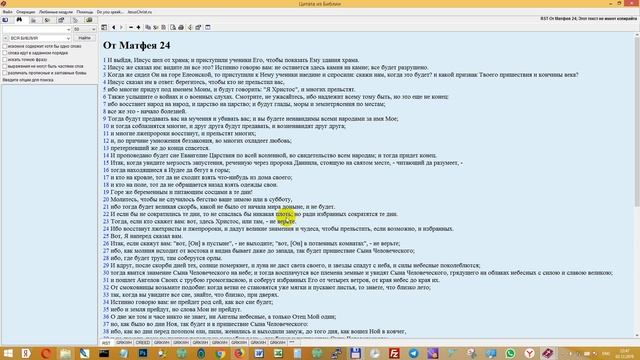
Task: Select the CREED module tab
Action: coord(143,342)
